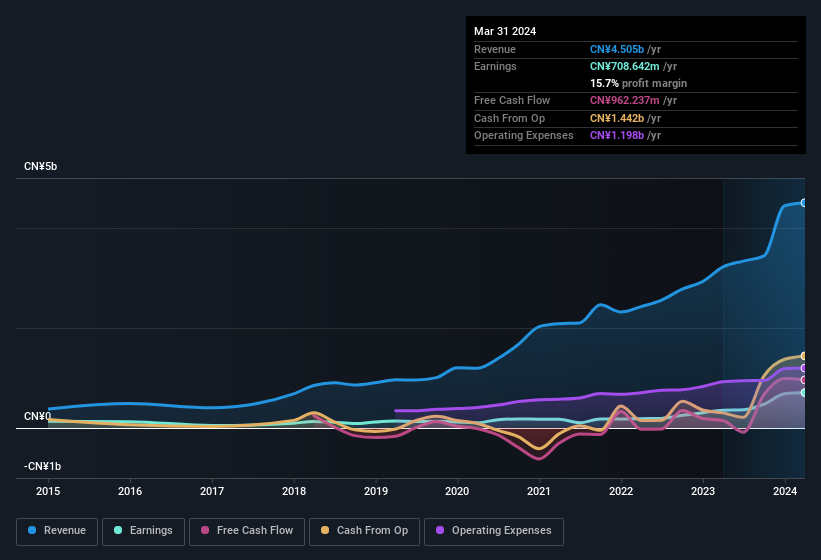This screenshot has height=560, width=821.
Task: Click the Operating Expenses label in tooltip
Action: [524, 135]
